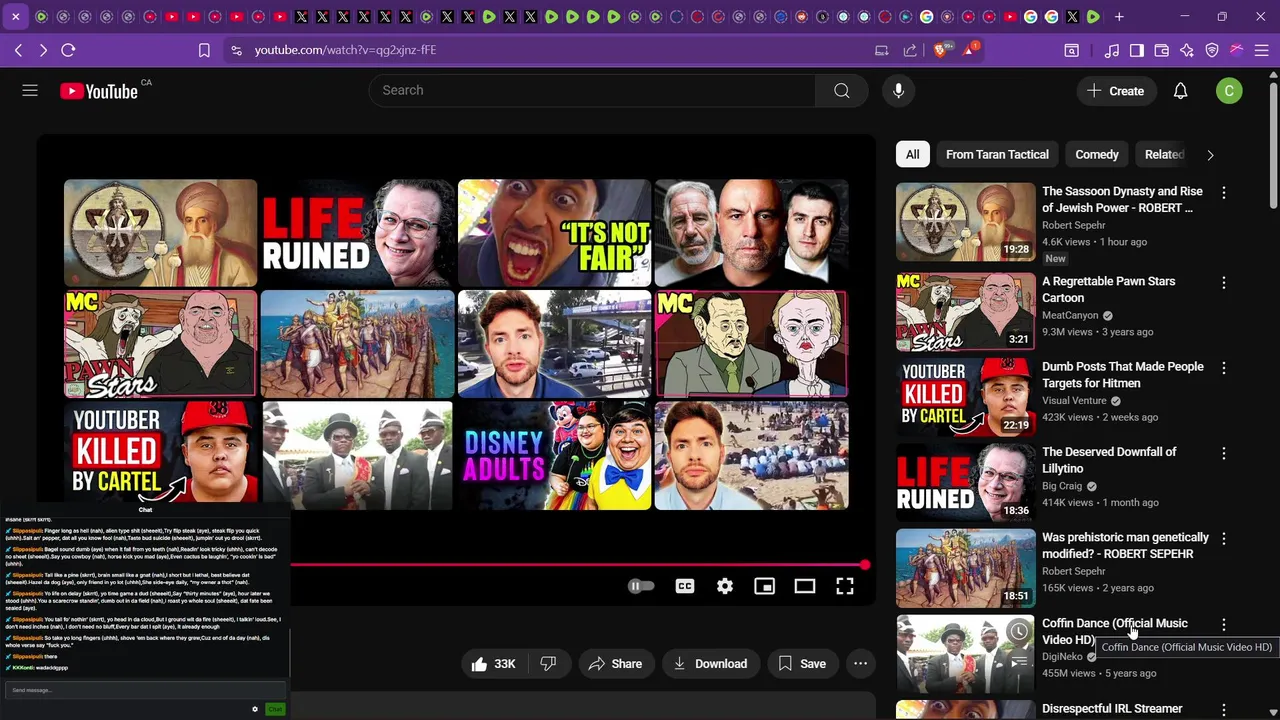Click the Share button below the video
The height and width of the screenshot is (720, 1280).
615,664
